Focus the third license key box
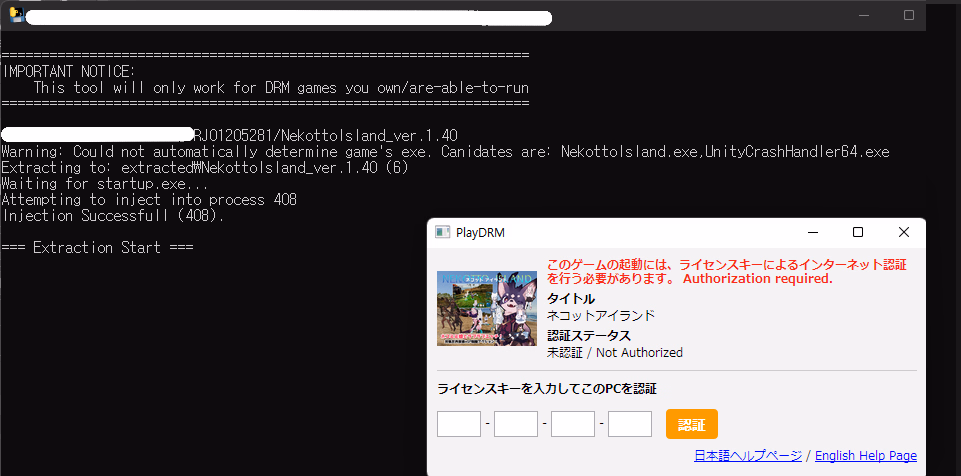The width and height of the screenshot is (961, 476). coord(573,424)
